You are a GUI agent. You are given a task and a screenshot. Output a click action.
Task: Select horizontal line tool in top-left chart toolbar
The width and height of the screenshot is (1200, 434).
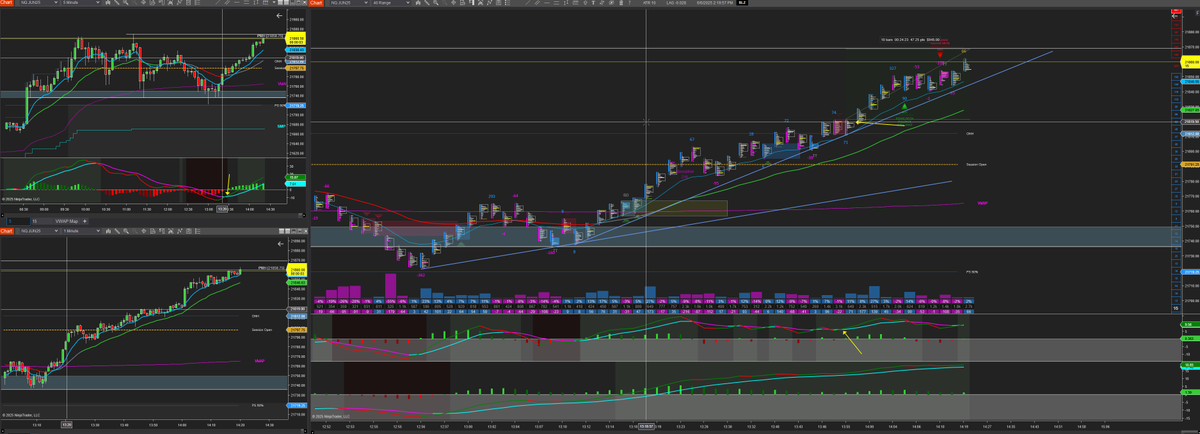[x=236, y=4]
